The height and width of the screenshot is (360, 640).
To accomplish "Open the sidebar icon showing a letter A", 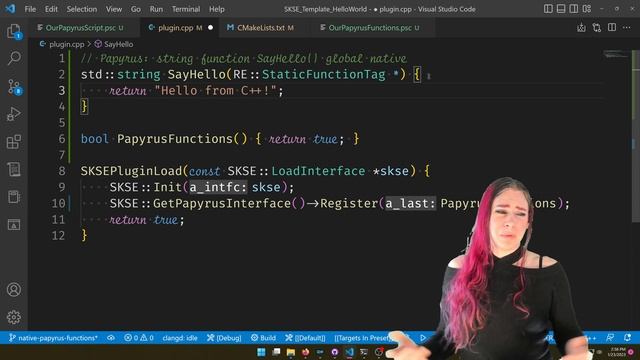I will click(14, 224).
